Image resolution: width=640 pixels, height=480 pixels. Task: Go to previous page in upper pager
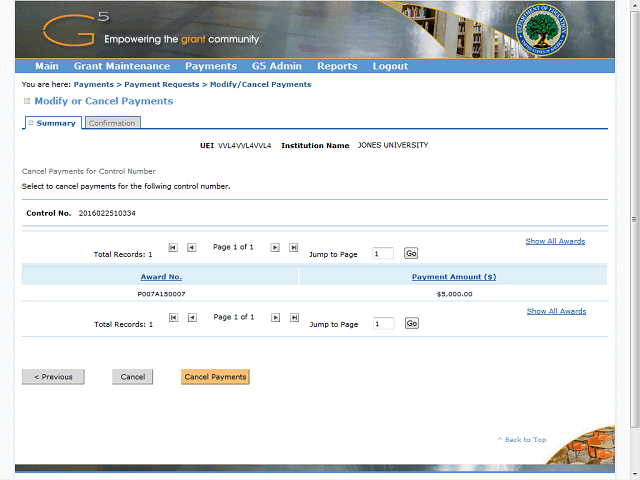pos(191,247)
